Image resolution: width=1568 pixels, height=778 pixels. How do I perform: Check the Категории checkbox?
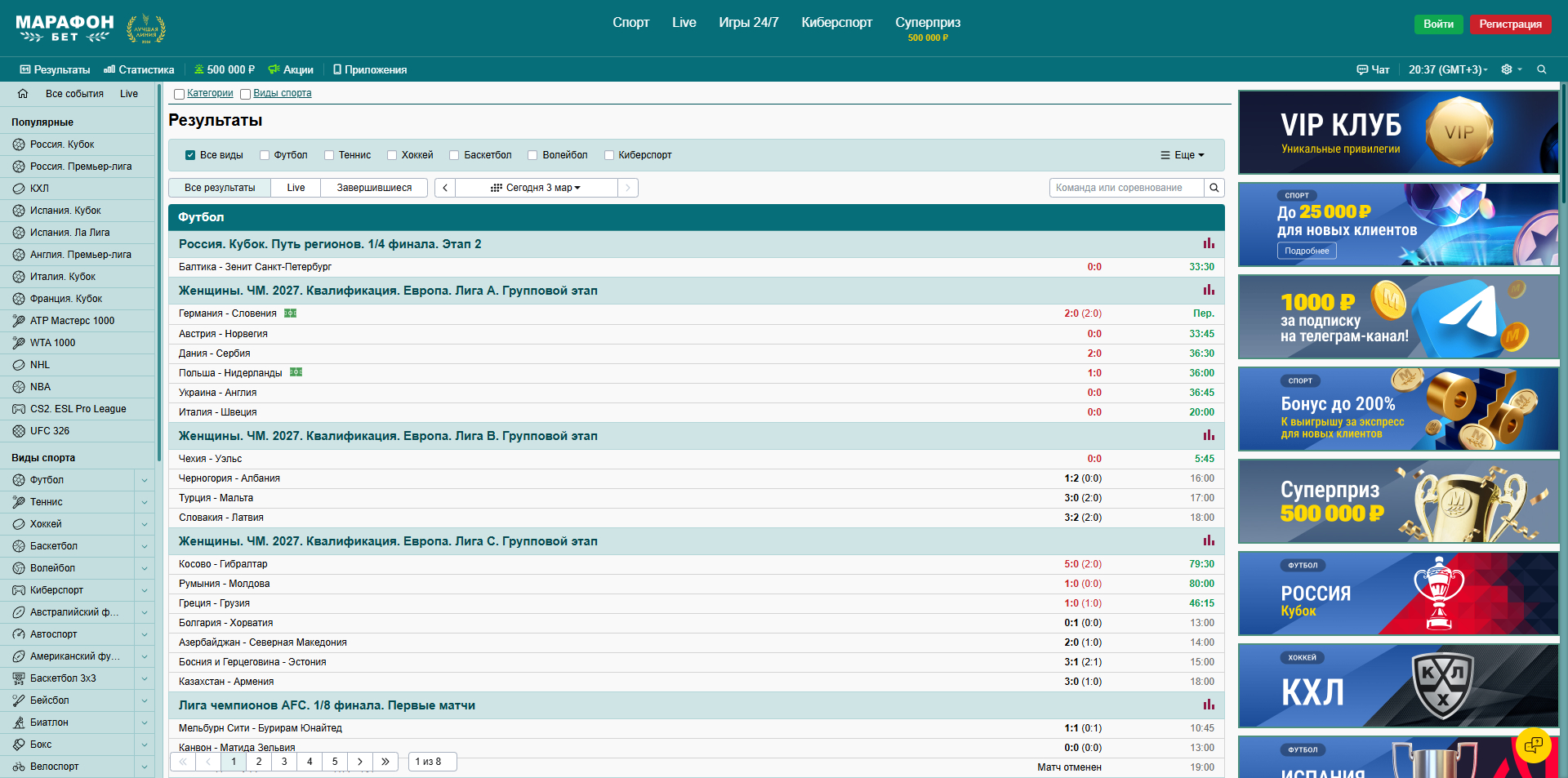click(179, 94)
